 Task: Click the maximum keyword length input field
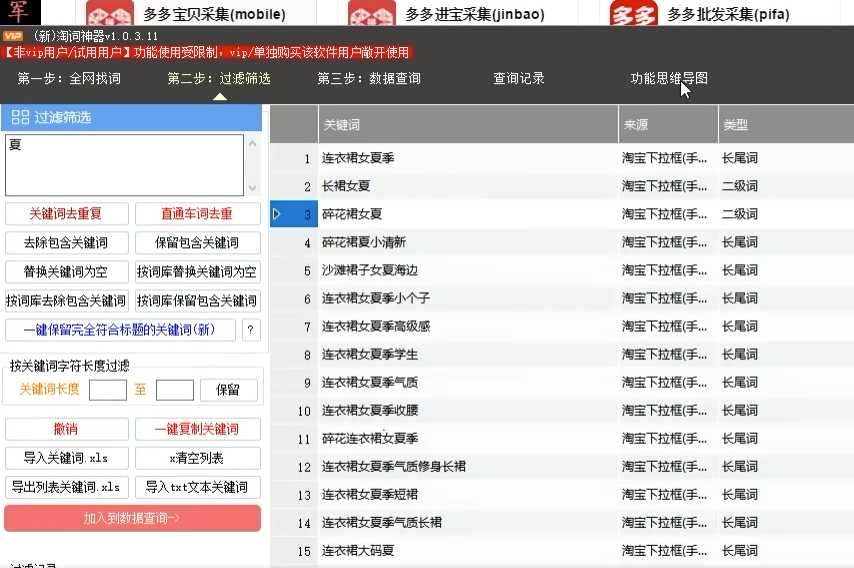175,390
